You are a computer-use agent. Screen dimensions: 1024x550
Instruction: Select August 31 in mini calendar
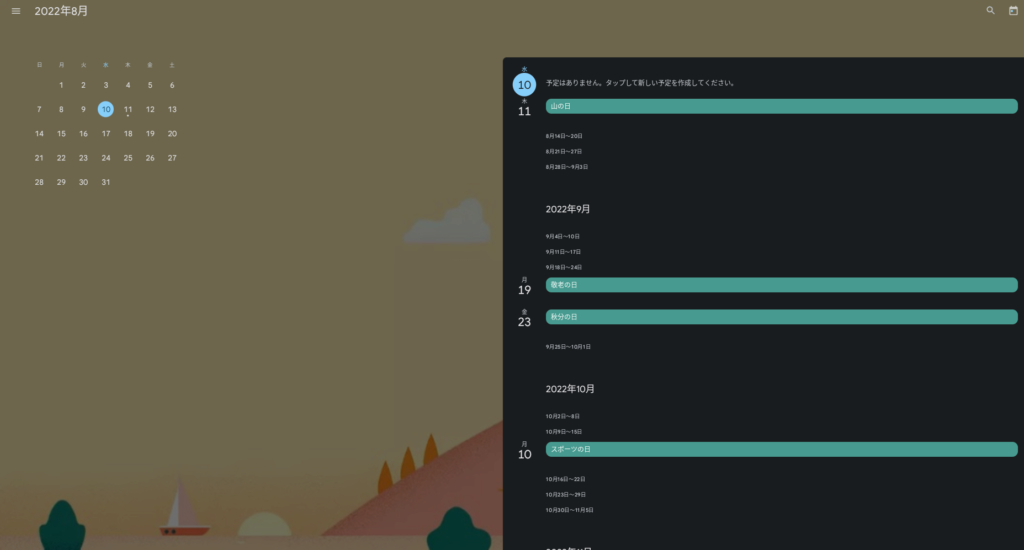coord(106,182)
